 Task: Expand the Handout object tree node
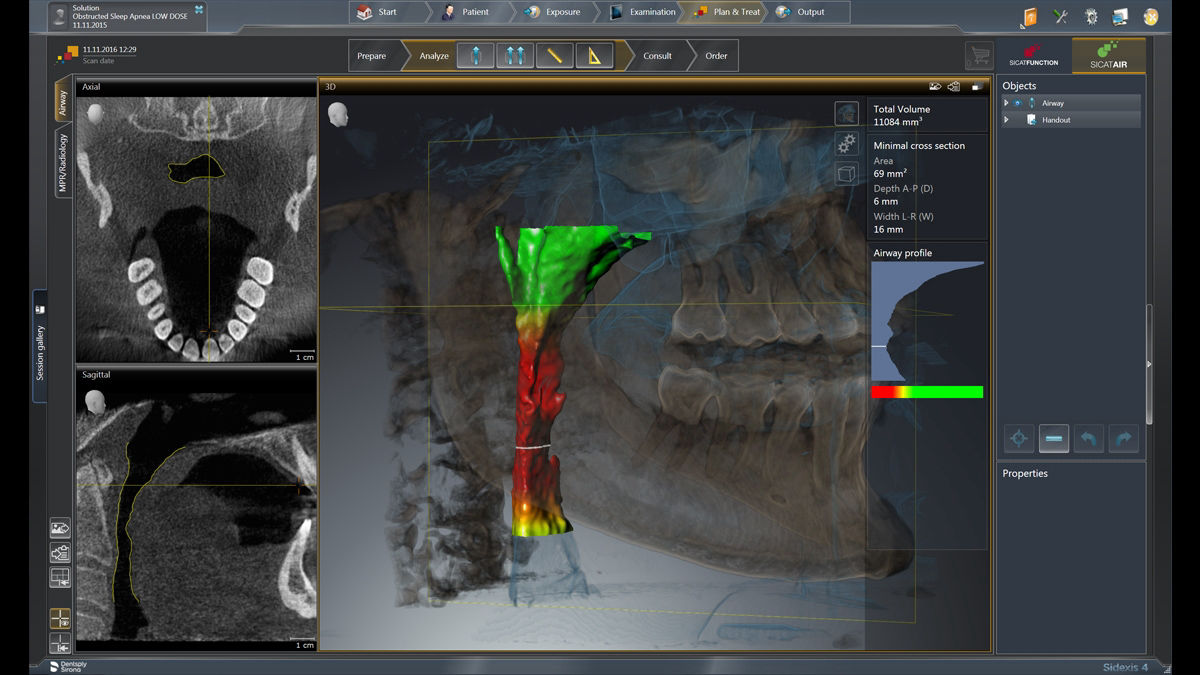tap(1007, 120)
